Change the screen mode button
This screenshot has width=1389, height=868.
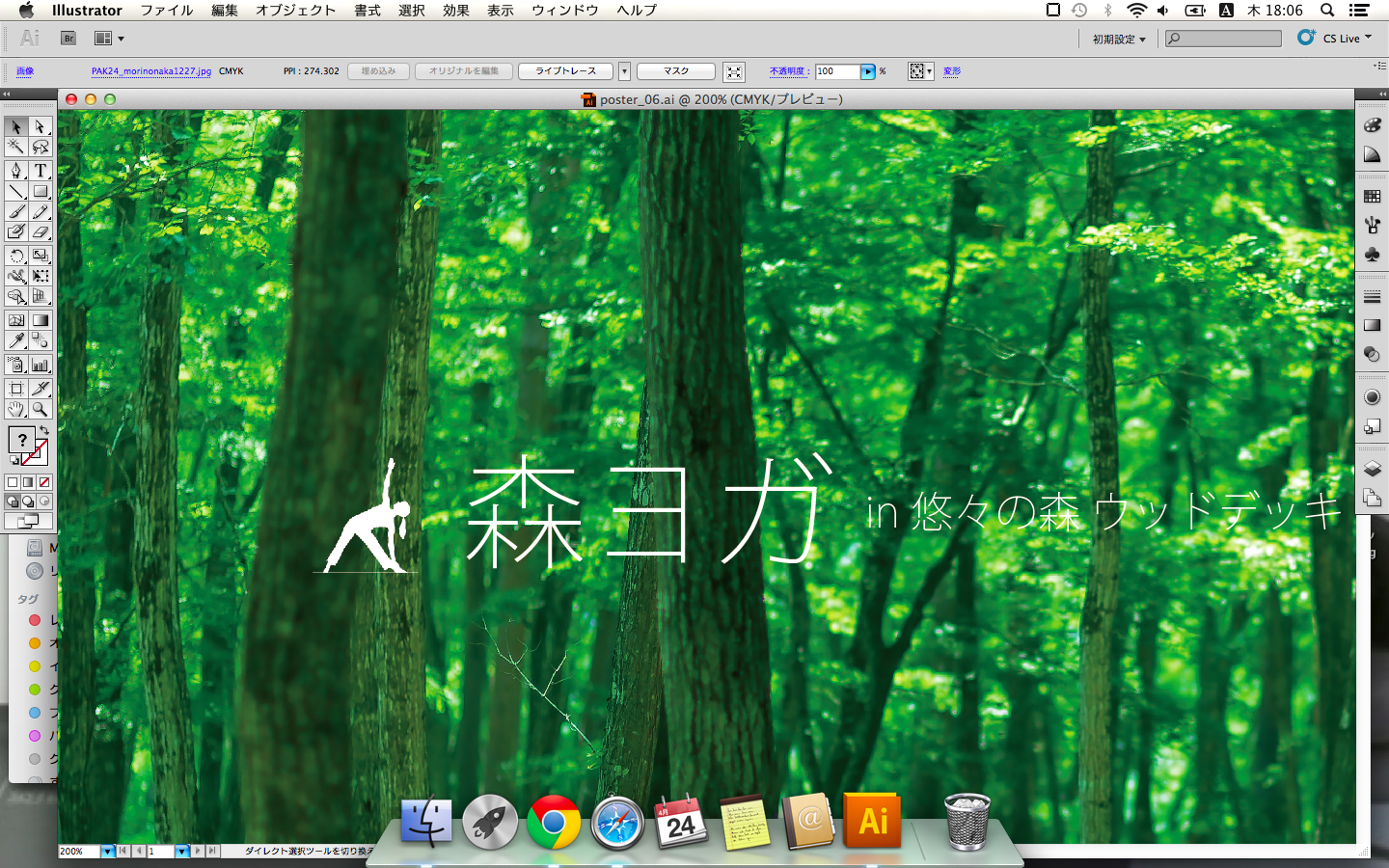pos(28,521)
